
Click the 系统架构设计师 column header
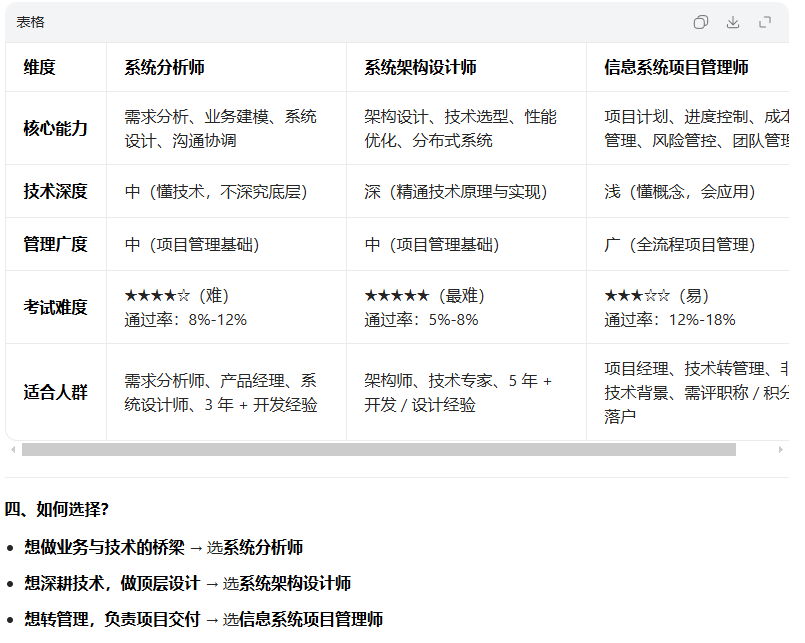coord(420,68)
